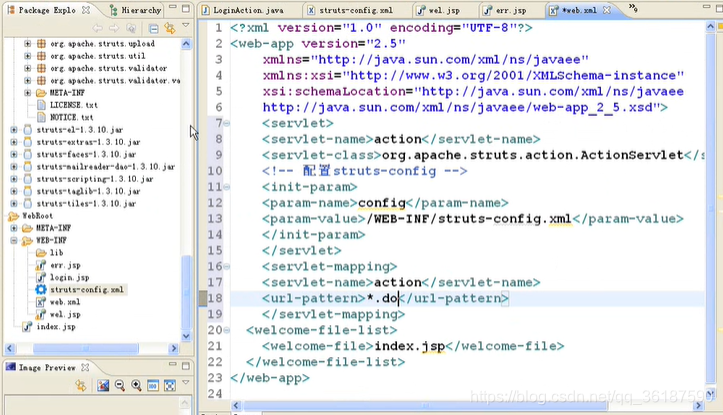Close the Image Preview tab
The width and height of the screenshot is (723, 415).
point(85,367)
